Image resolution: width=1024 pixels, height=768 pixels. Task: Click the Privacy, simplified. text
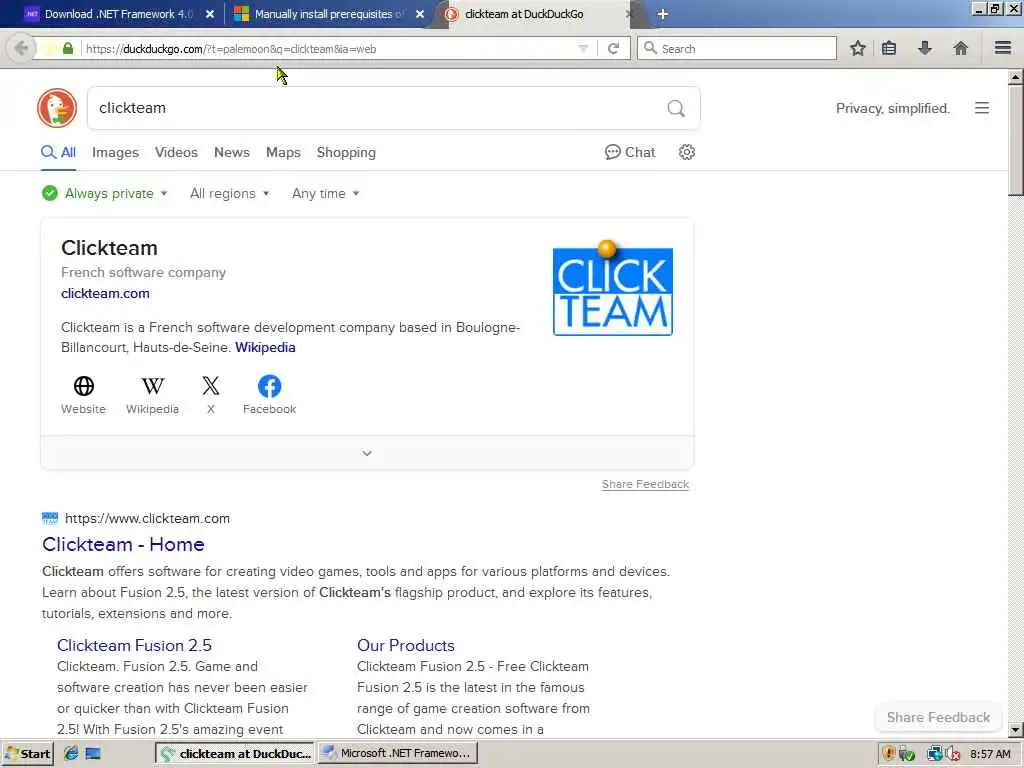point(893,108)
